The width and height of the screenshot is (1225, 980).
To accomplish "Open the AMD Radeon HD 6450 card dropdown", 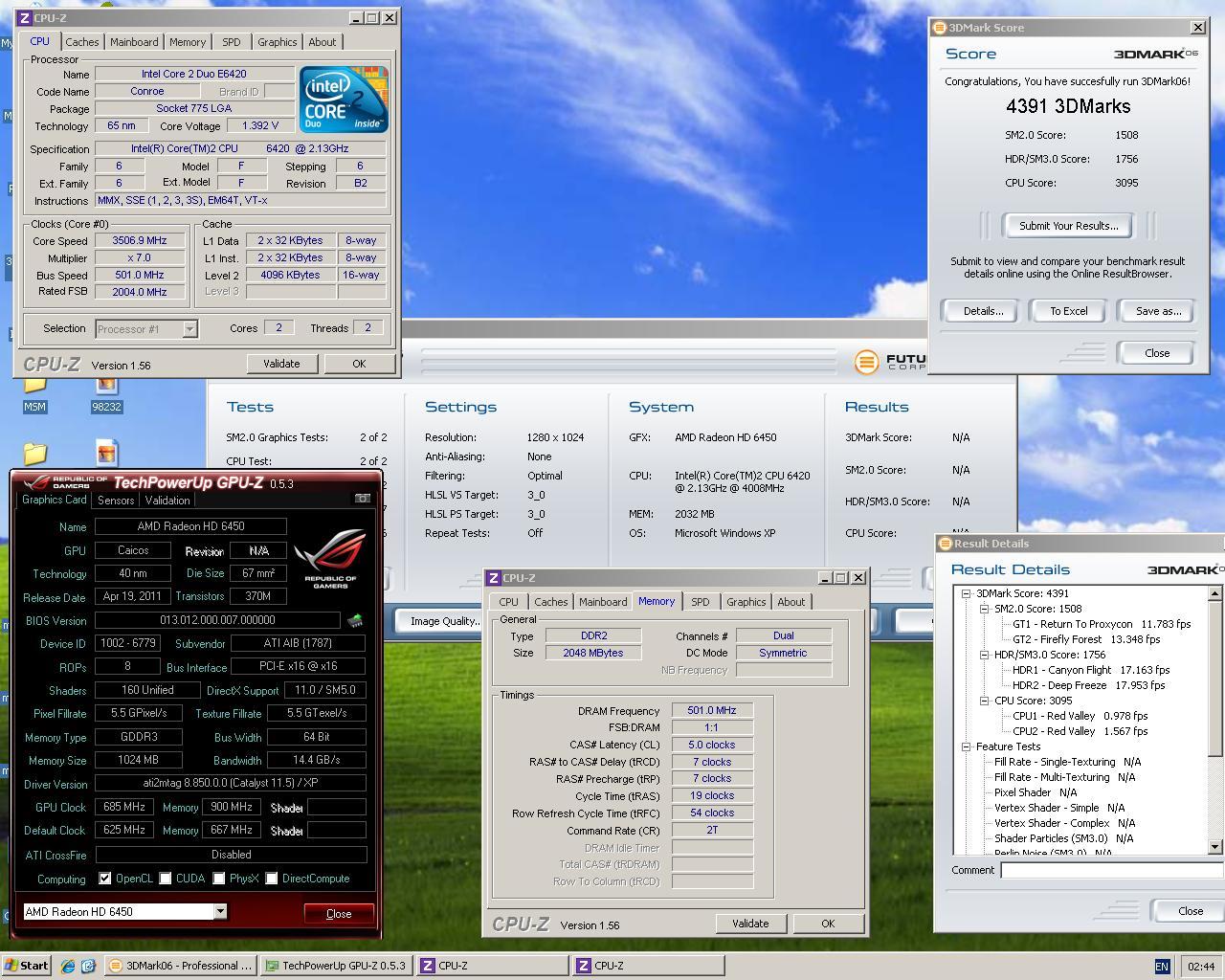I will pos(220,911).
